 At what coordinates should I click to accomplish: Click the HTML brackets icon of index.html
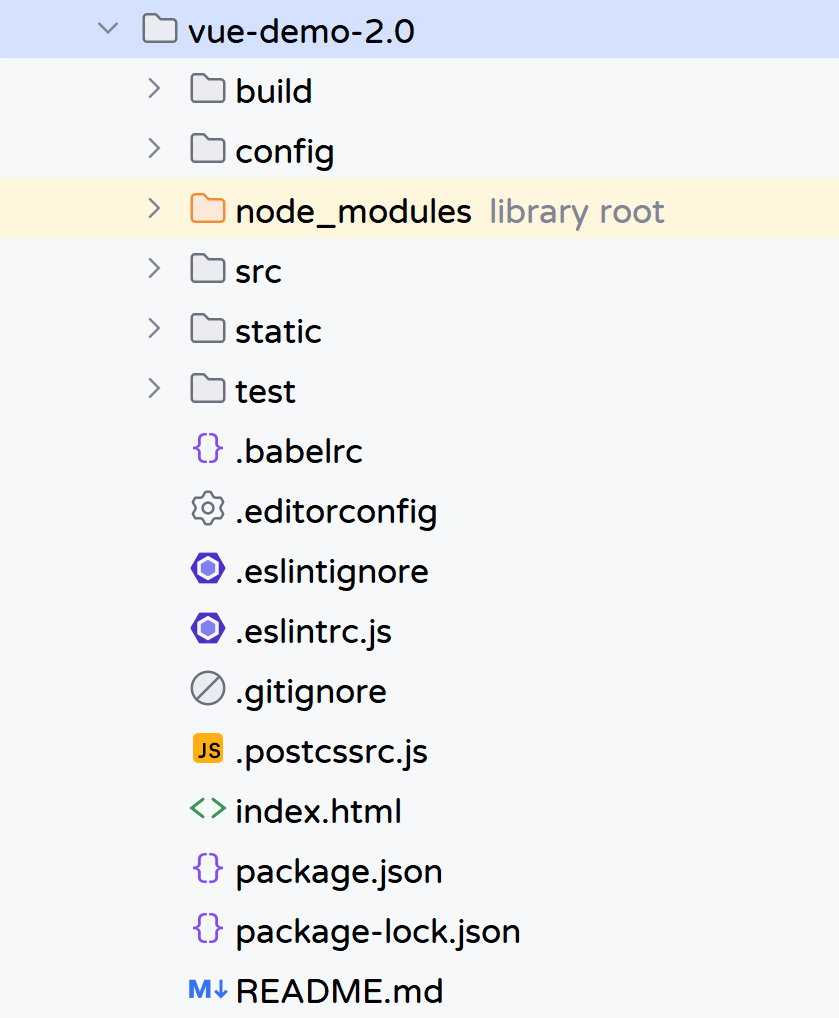[208, 809]
